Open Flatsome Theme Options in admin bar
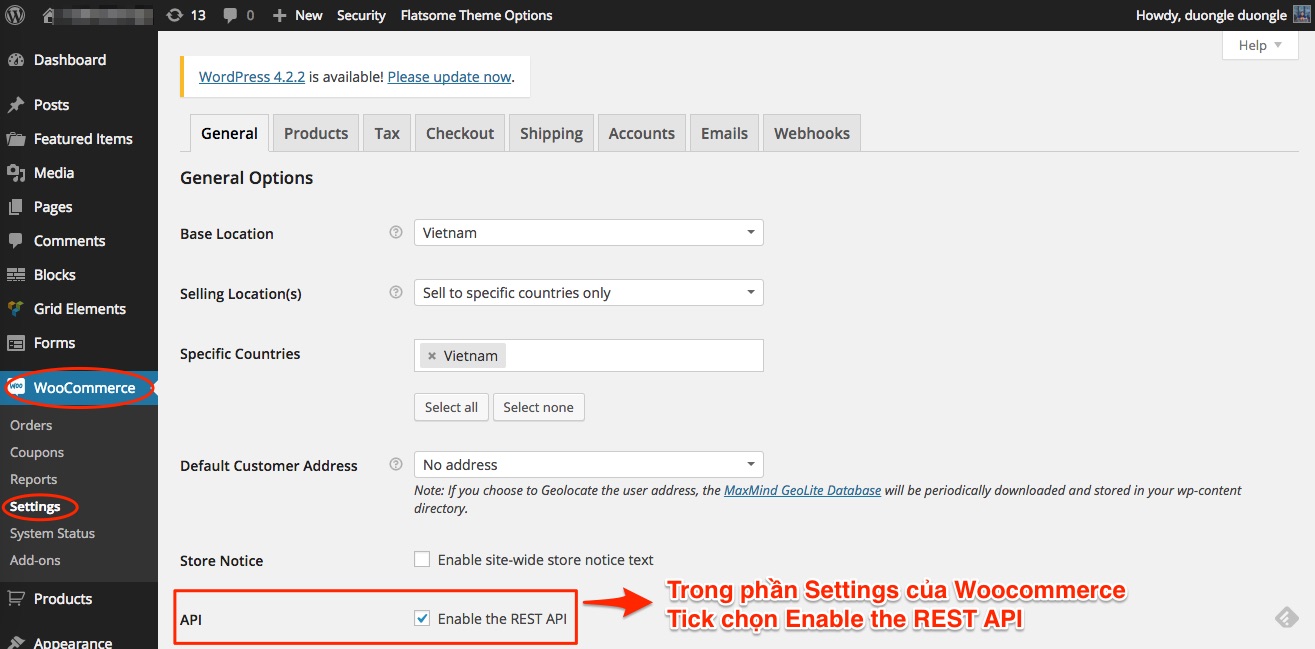Image resolution: width=1315 pixels, height=649 pixels. [476, 15]
